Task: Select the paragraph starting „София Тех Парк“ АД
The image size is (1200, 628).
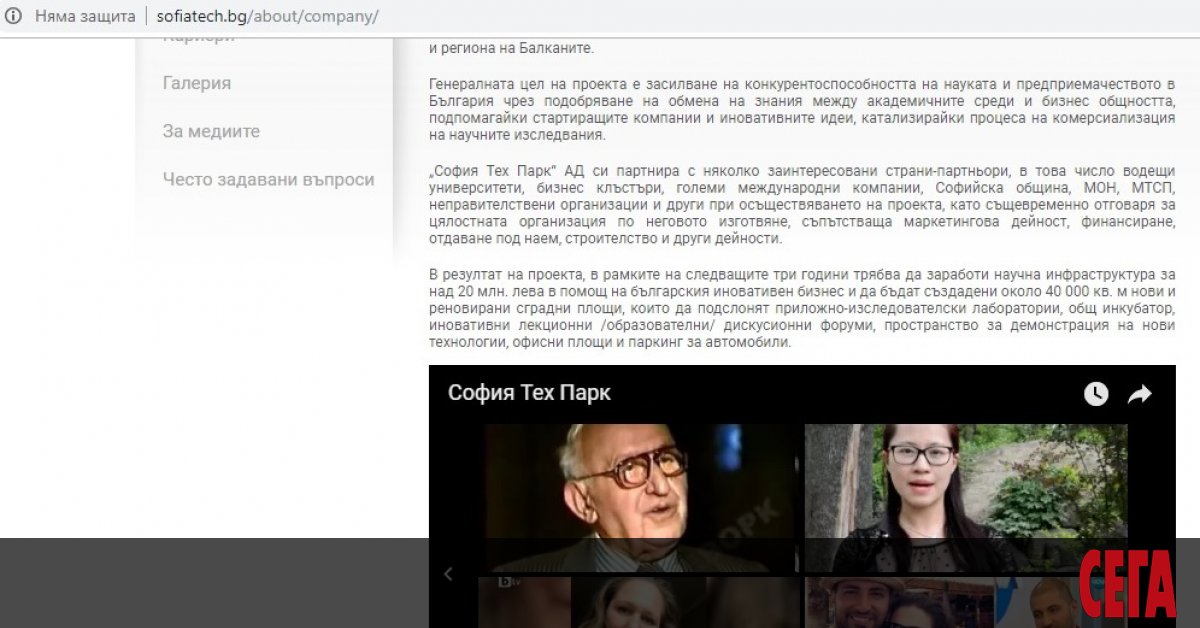Action: pos(802,205)
